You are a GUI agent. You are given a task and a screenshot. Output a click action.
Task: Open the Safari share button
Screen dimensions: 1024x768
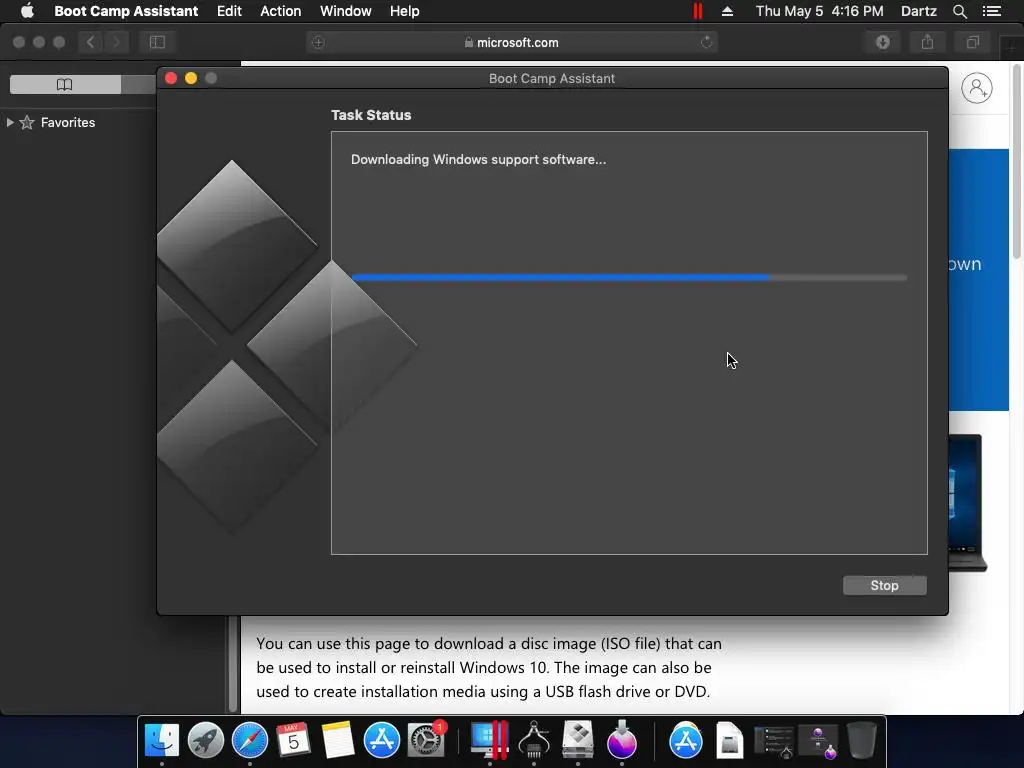pos(927,42)
